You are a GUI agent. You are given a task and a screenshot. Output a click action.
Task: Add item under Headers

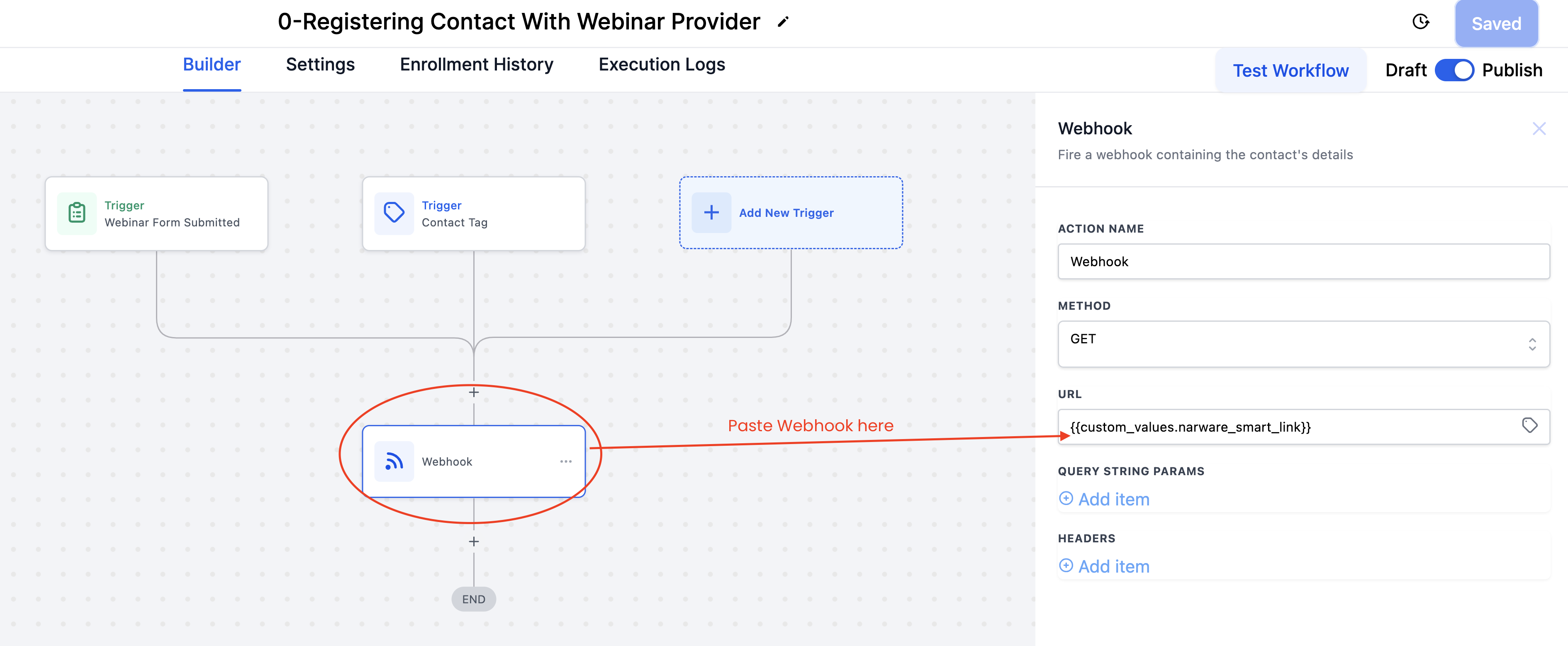pos(1104,566)
